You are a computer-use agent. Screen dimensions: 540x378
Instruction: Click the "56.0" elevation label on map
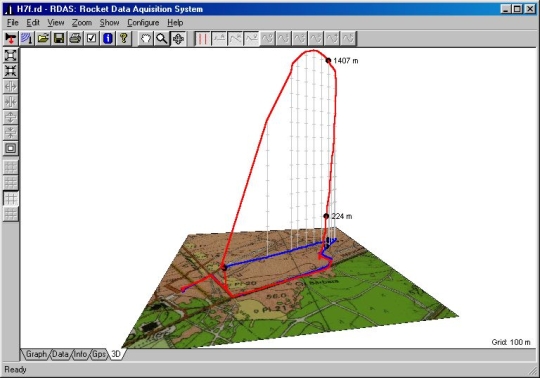(x=277, y=296)
